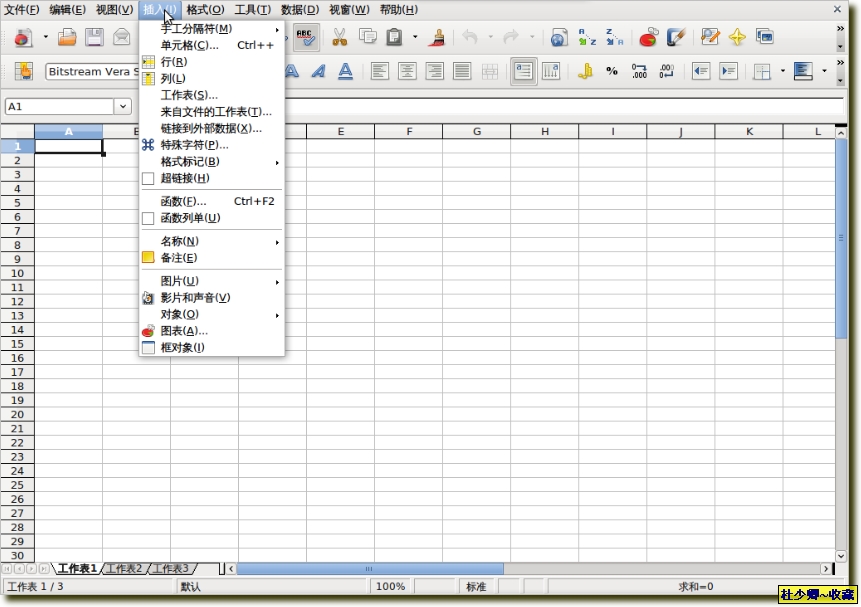Expand the 图片(U) submenu
Screen dimensions: 861x607
click(x=180, y=282)
